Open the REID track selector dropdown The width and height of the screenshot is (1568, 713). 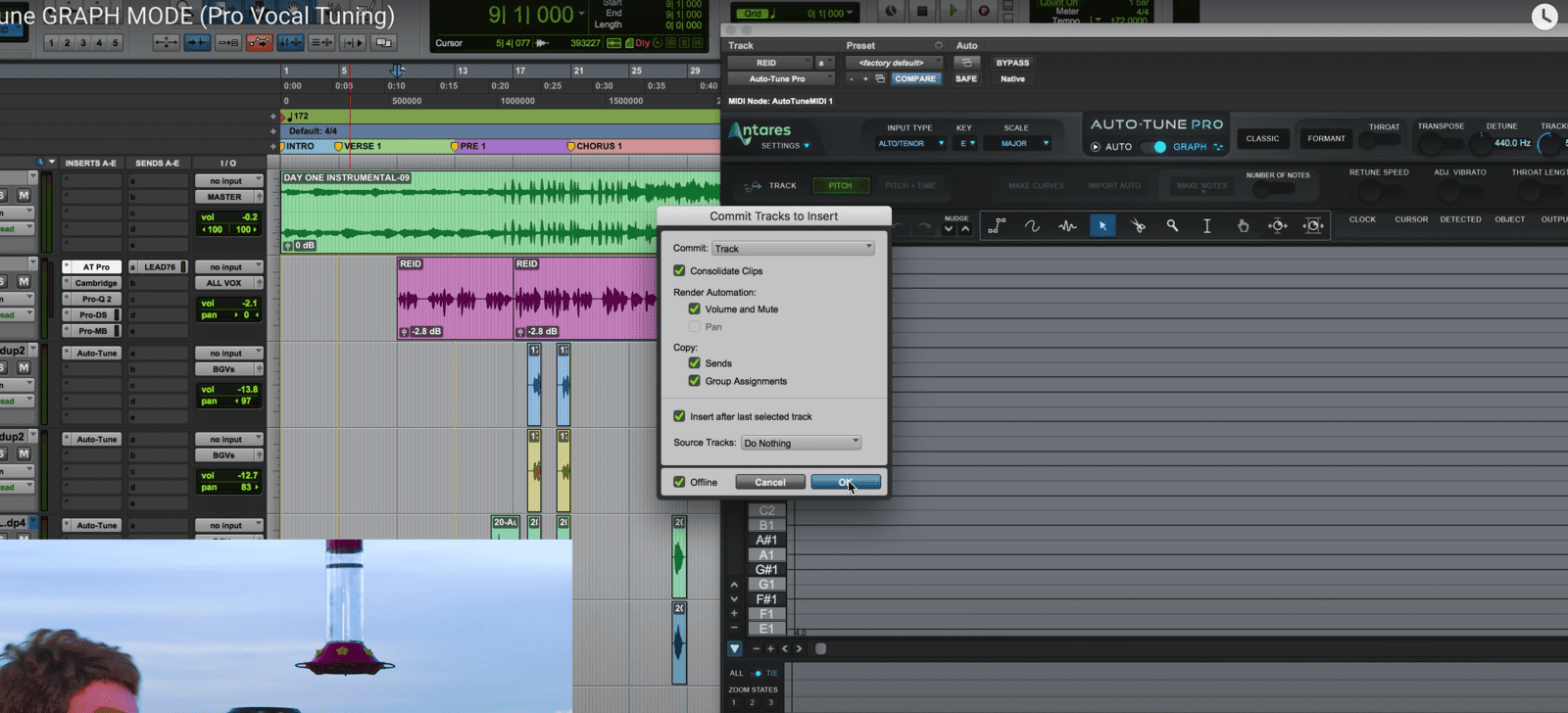(x=769, y=63)
